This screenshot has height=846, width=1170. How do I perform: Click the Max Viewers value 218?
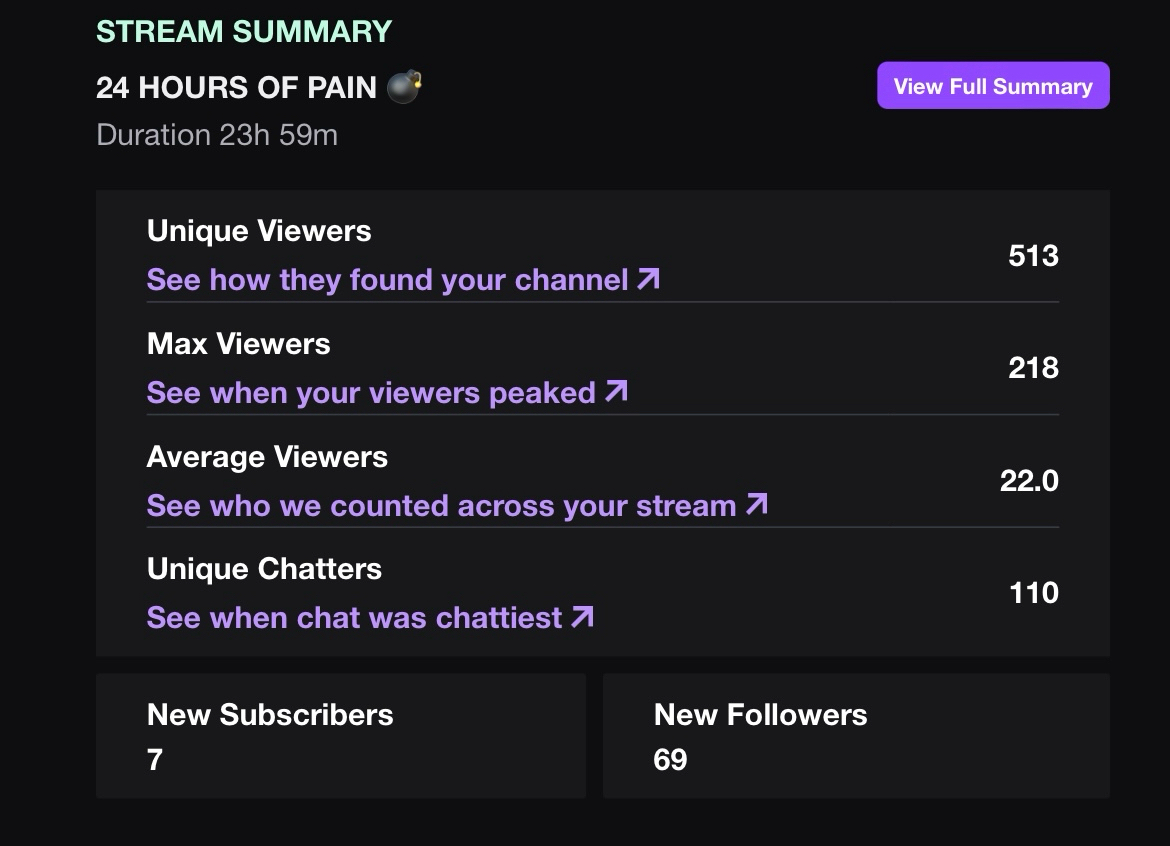coord(1033,368)
